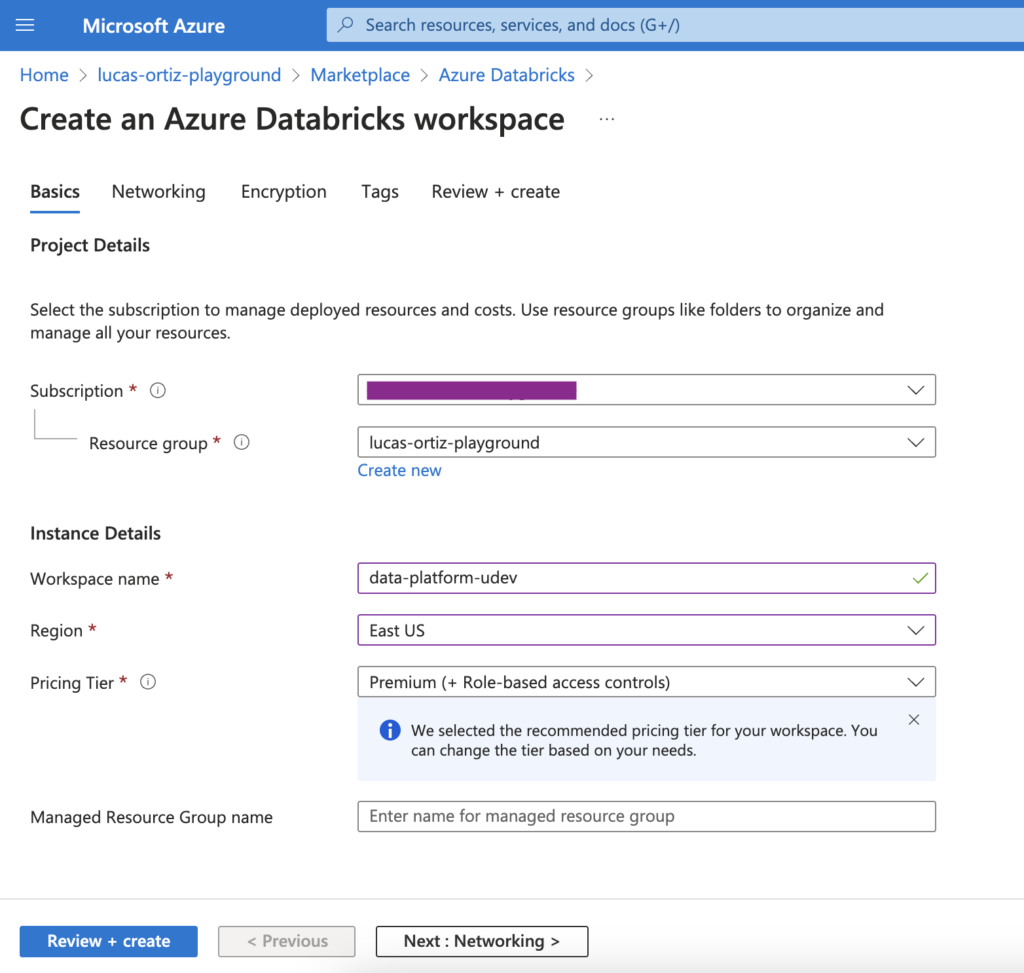Dismiss the recommended pricing tier notice
1024x973 pixels.
(914, 720)
